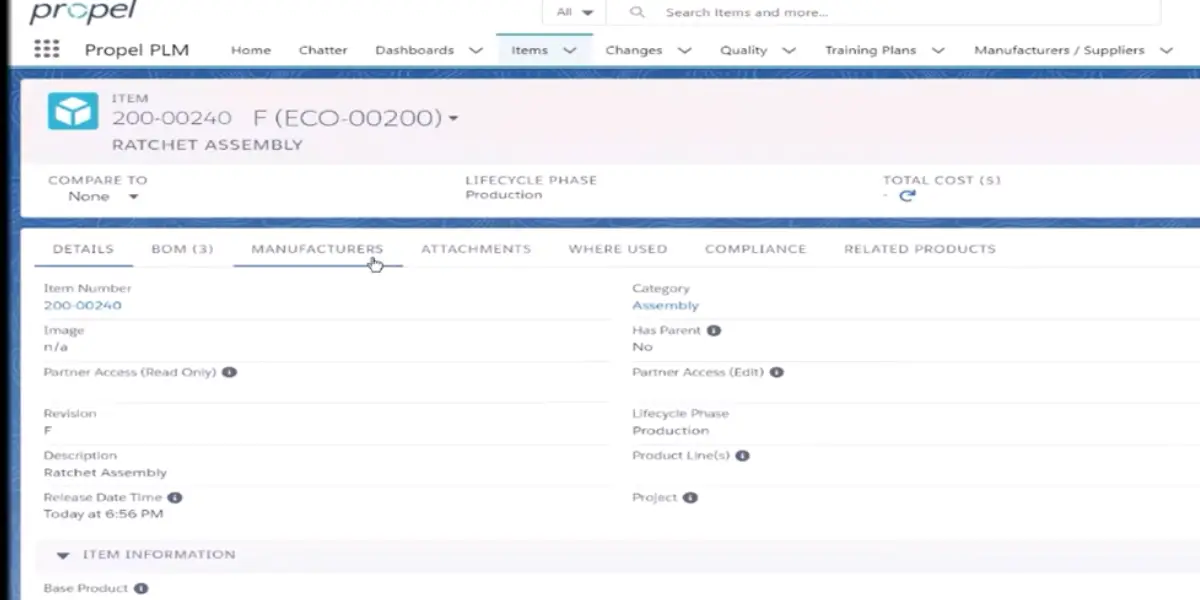
Task: Refresh total cost with the reload icon
Action: [x=907, y=197]
